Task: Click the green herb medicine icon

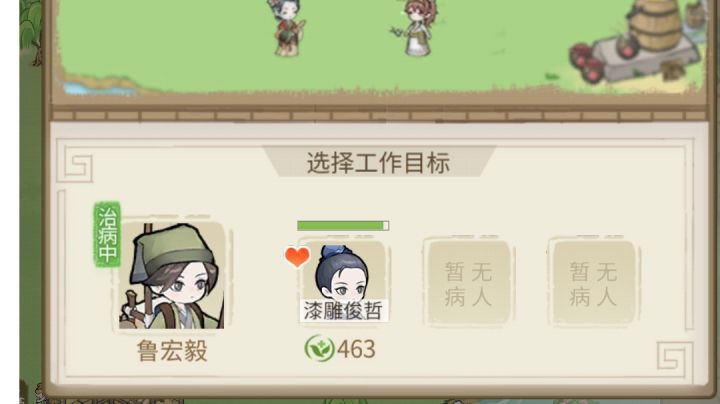Action: [x=319, y=348]
